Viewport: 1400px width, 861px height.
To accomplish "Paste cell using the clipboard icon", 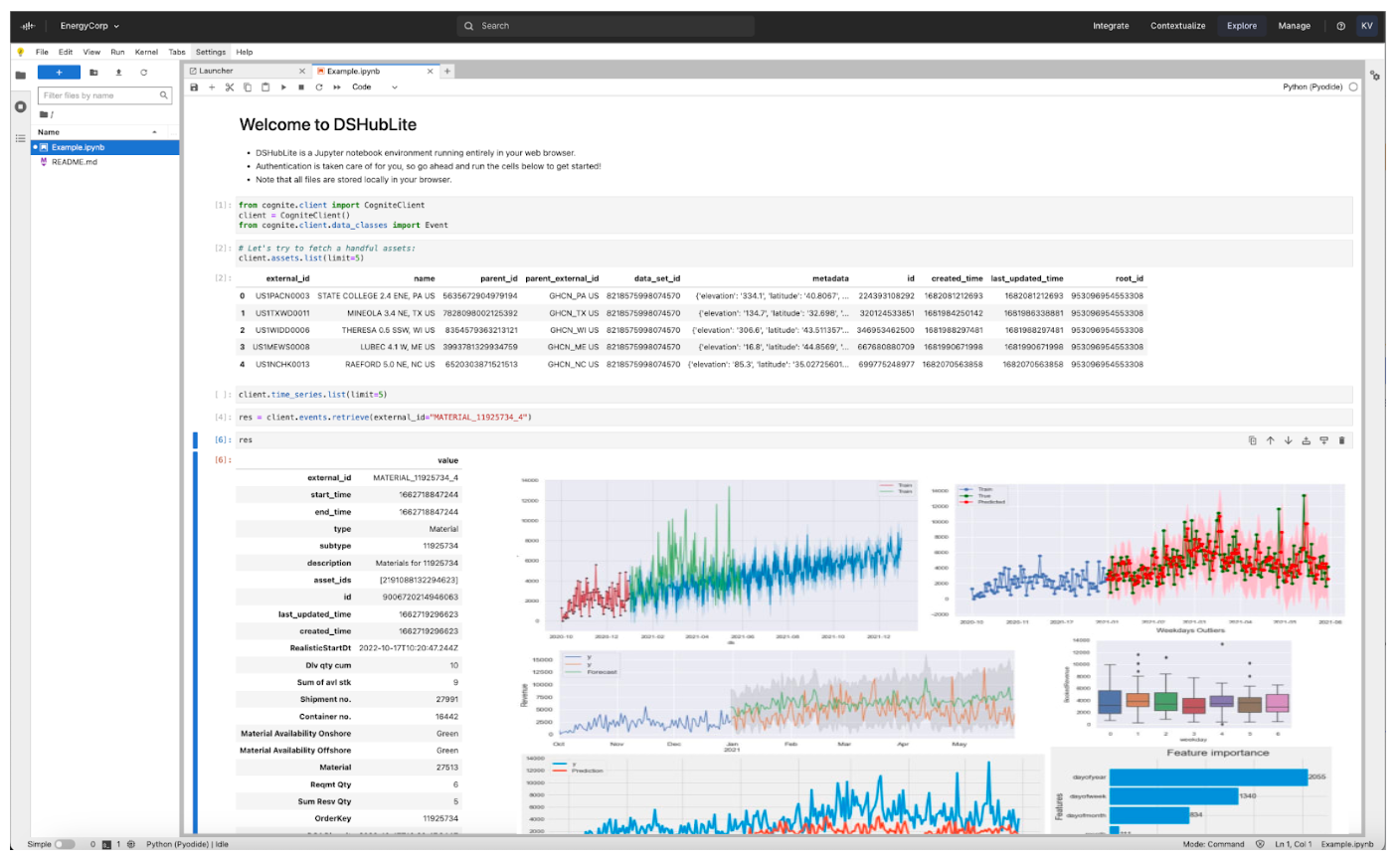I will 265,87.
